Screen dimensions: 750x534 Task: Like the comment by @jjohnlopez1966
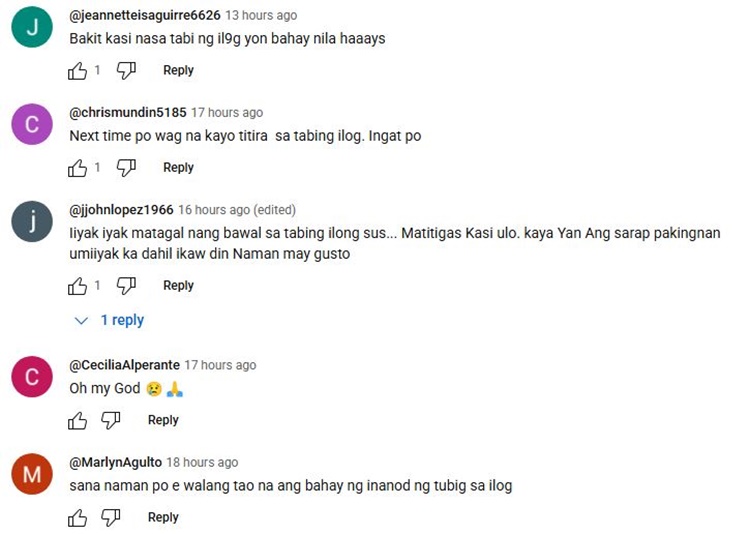[x=77, y=286]
